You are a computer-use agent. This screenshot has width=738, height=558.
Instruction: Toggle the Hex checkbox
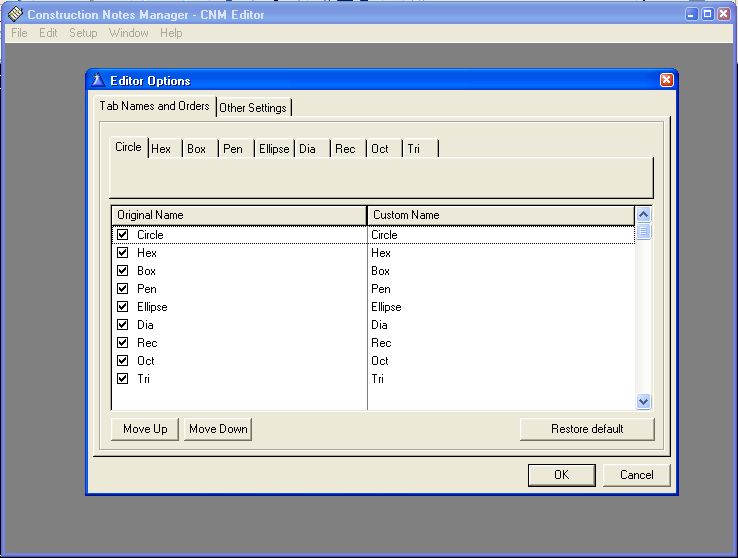point(123,253)
